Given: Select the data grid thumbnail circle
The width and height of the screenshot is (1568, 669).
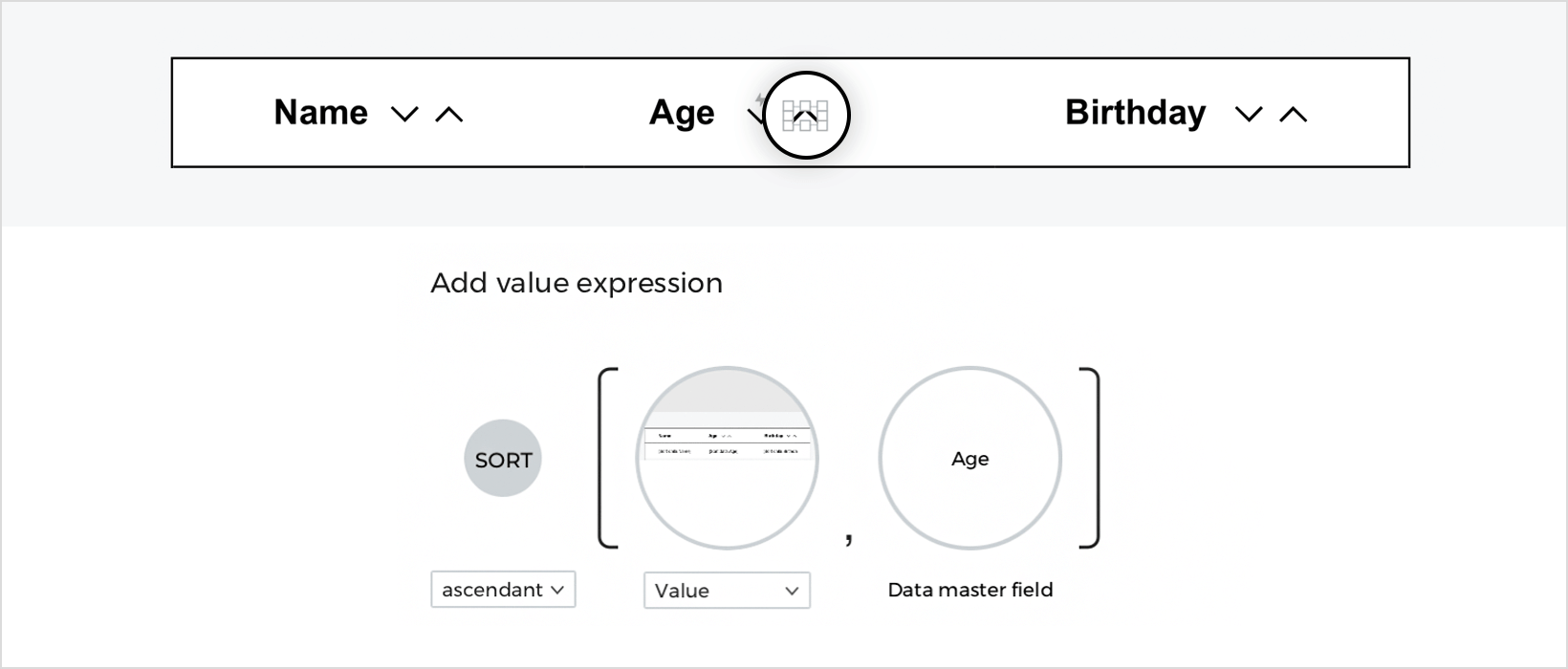Looking at the screenshot, I should pyautogui.click(x=727, y=458).
